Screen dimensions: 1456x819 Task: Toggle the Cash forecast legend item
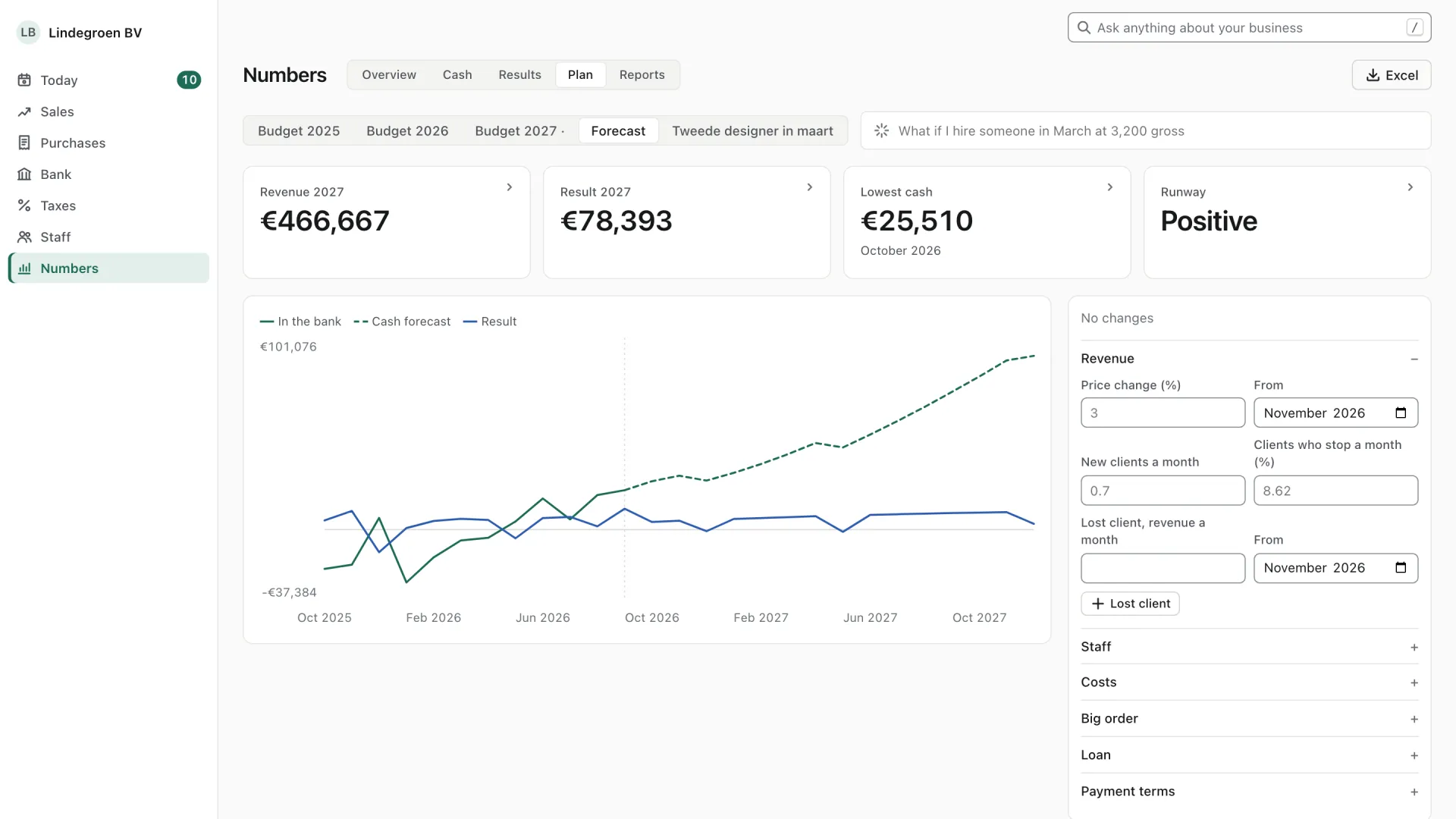[x=402, y=322]
